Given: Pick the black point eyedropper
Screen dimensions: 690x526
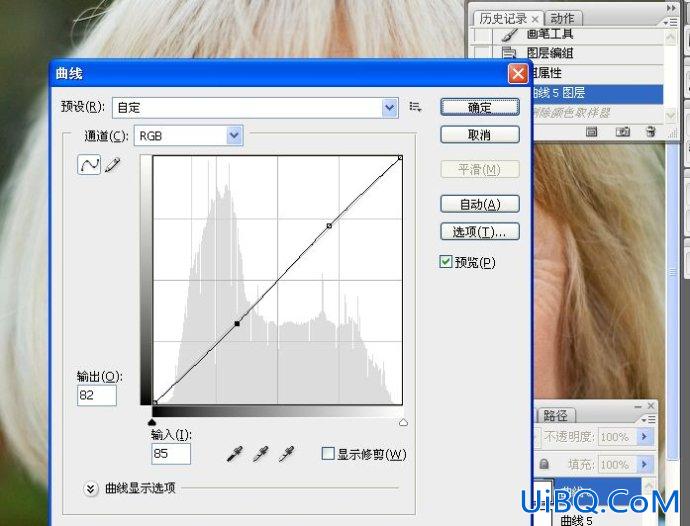Looking at the screenshot, I should pos(235,454).
